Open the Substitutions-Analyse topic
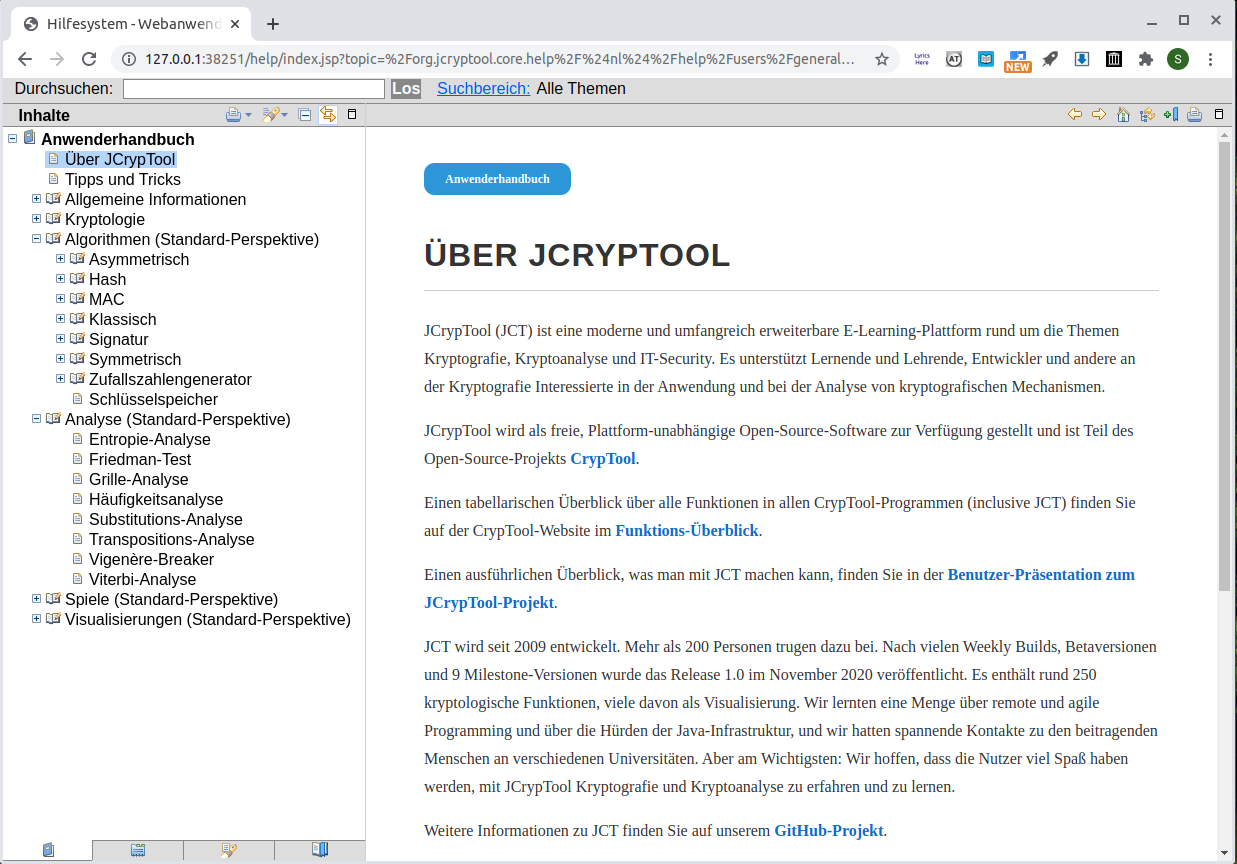 point(166,520)
